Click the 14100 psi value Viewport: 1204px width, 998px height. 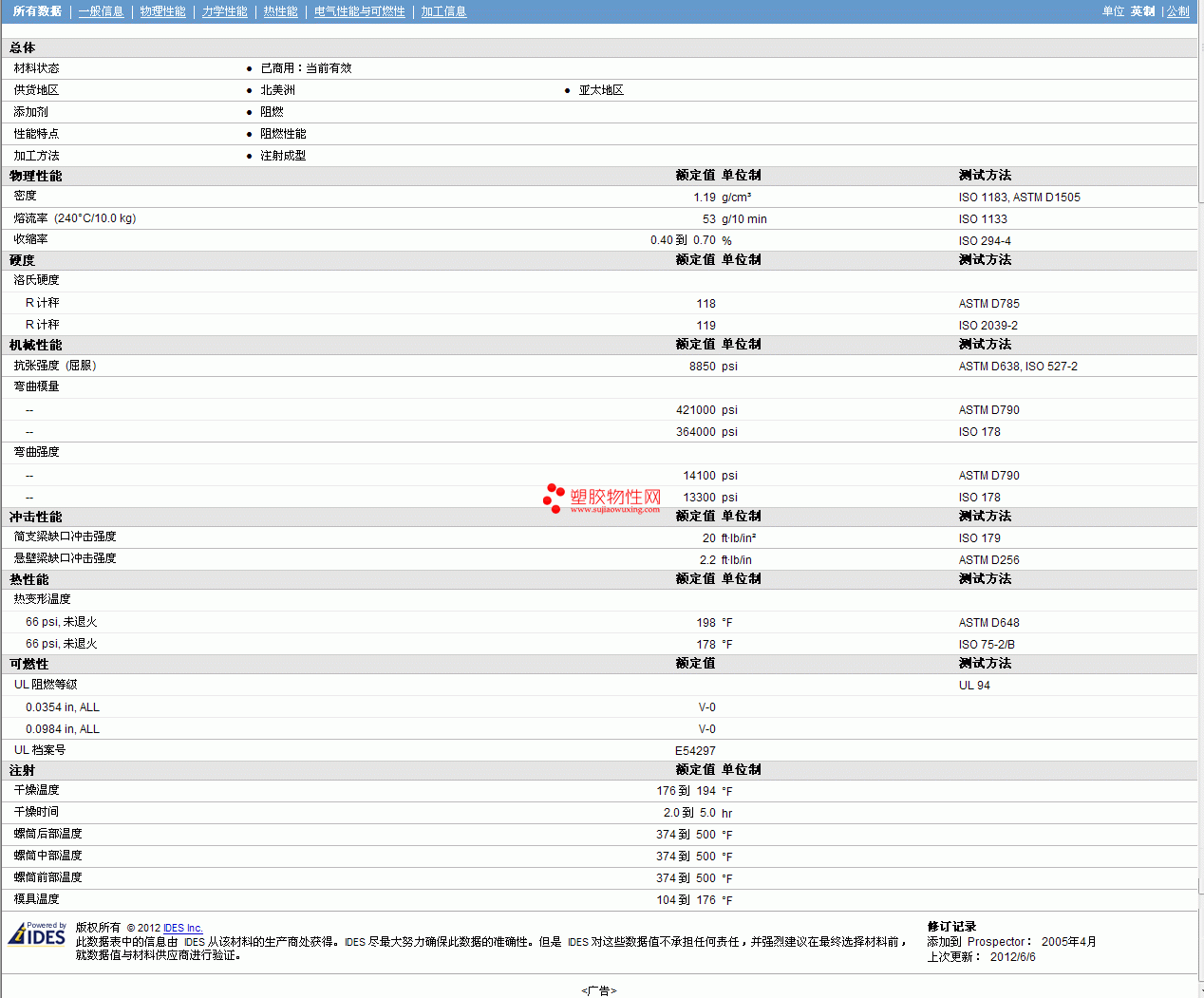tap(710, 476)
